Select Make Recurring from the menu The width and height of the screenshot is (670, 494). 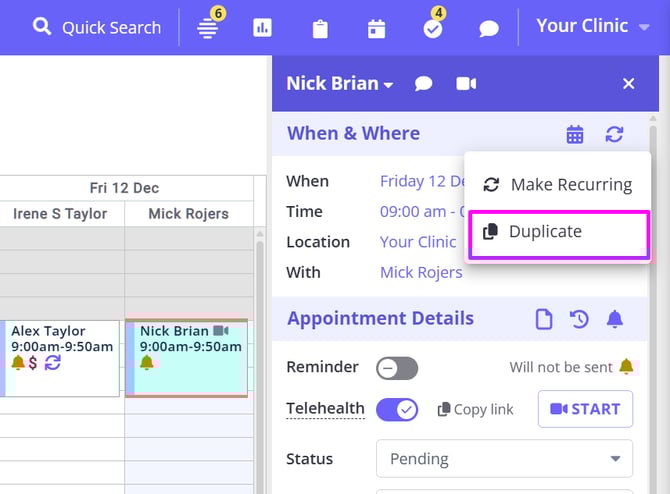558,185
